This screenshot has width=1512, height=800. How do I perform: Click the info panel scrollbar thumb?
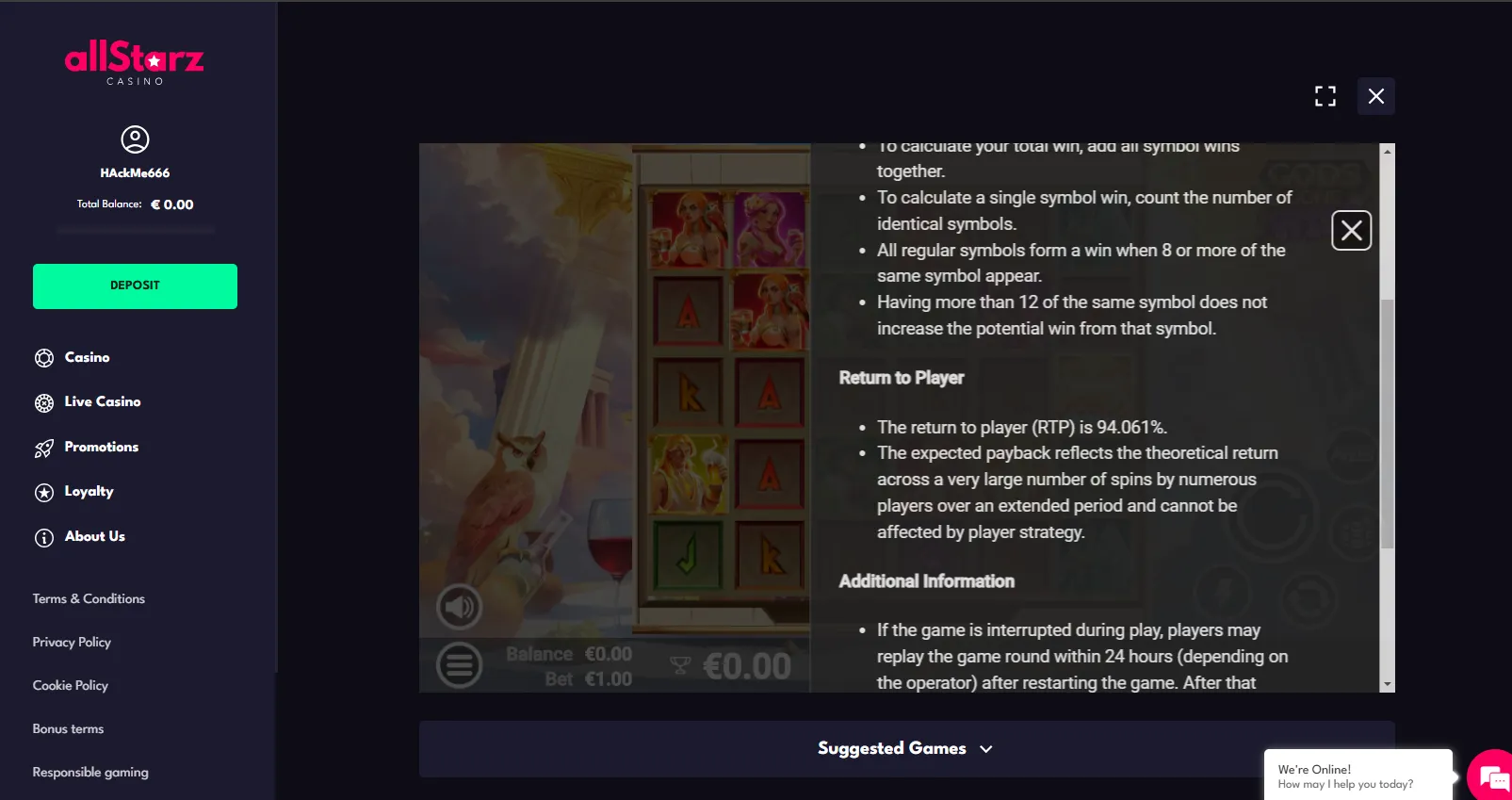pos(1387,424)
